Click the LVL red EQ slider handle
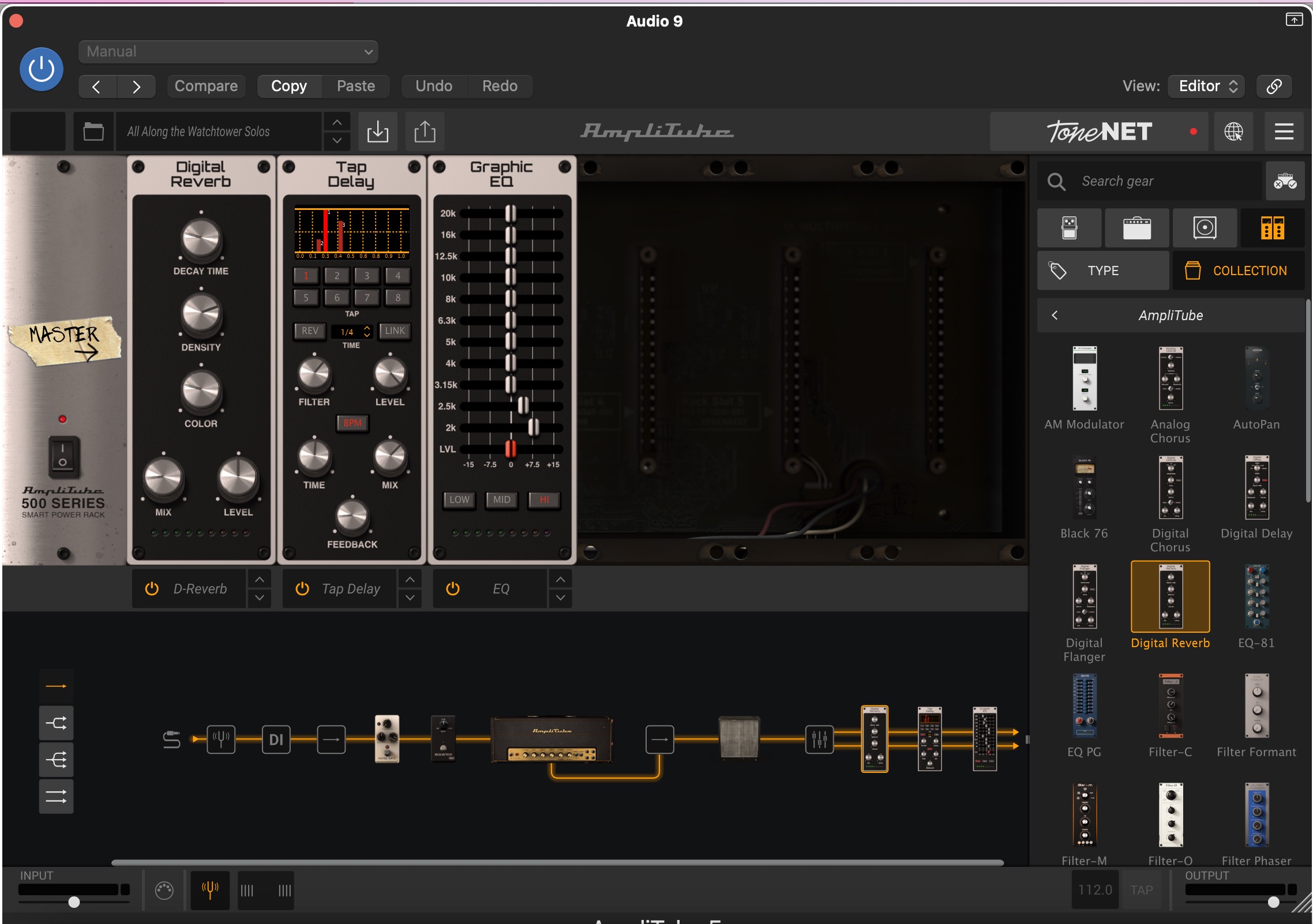 (511, 448)
